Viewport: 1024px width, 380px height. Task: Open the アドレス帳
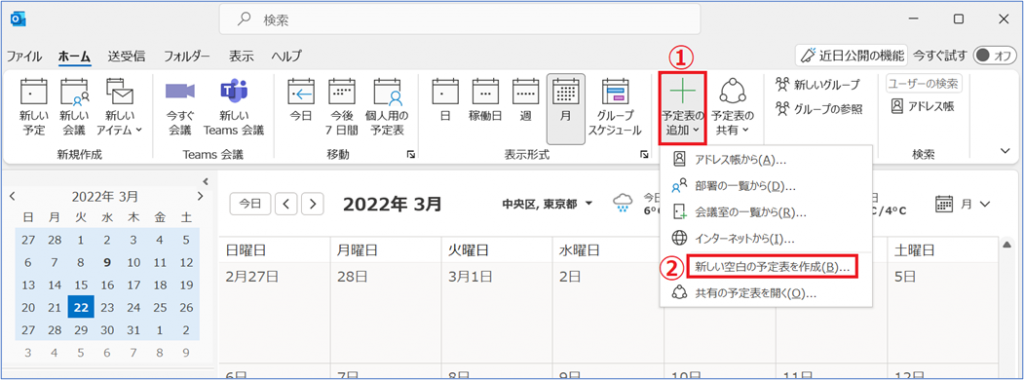coord(923,107)
